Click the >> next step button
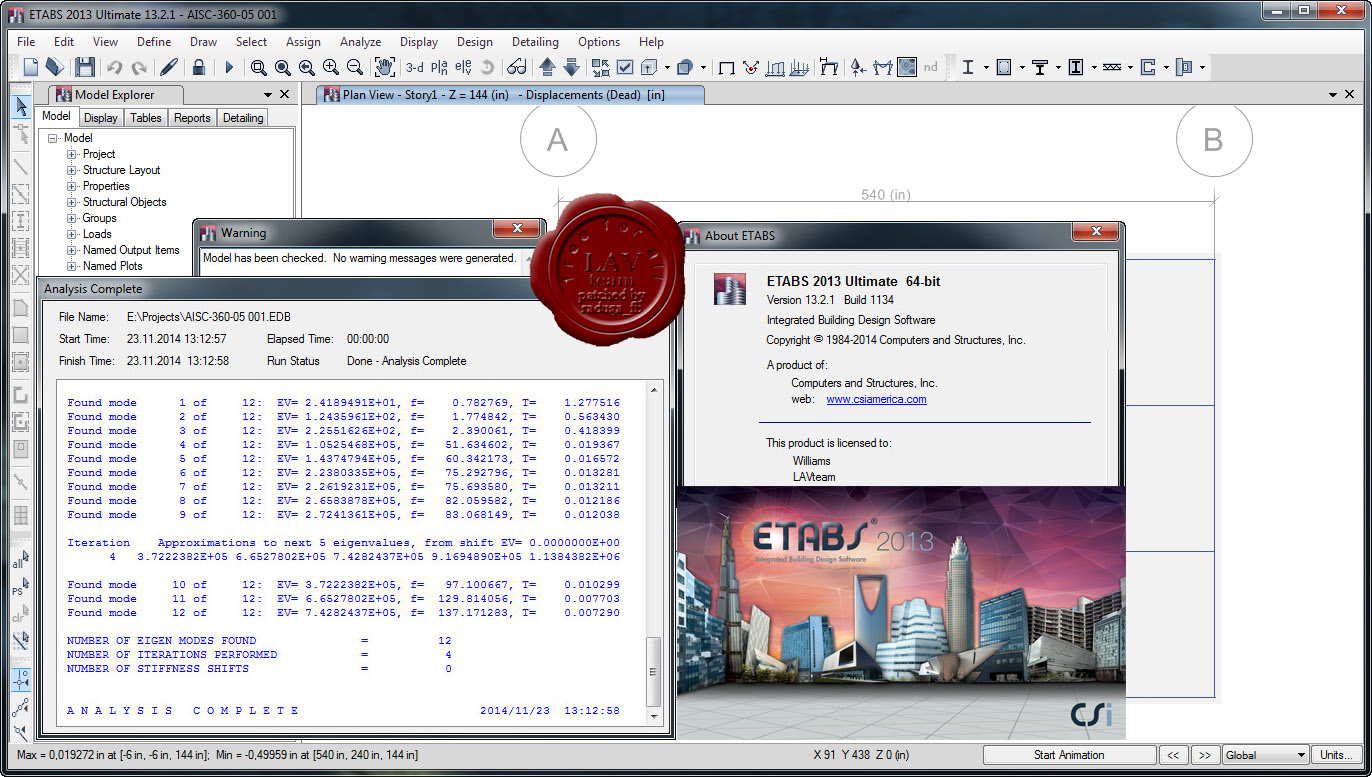This screenshot has width=1372, height=777. click(x=1205, y=755)
